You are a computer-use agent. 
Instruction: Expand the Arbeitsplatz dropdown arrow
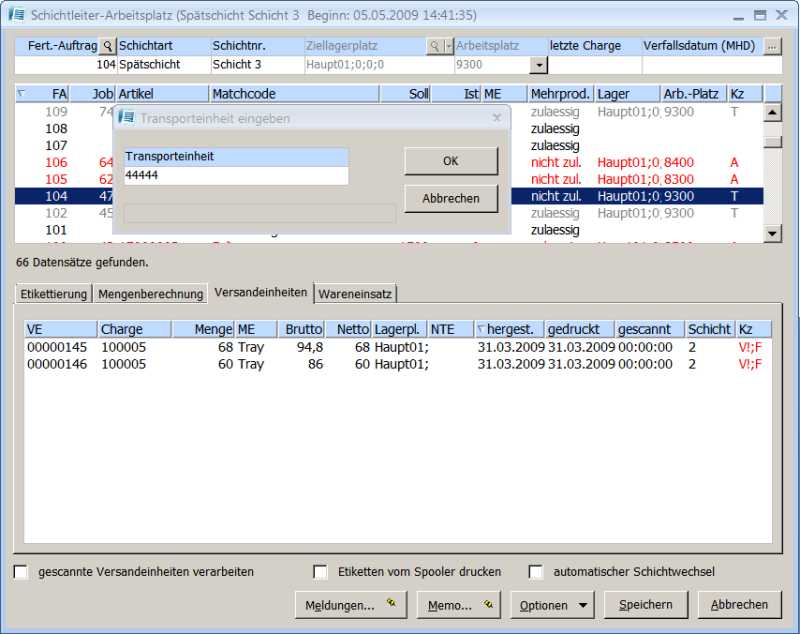pyautogui.click(x=539, y=65)
